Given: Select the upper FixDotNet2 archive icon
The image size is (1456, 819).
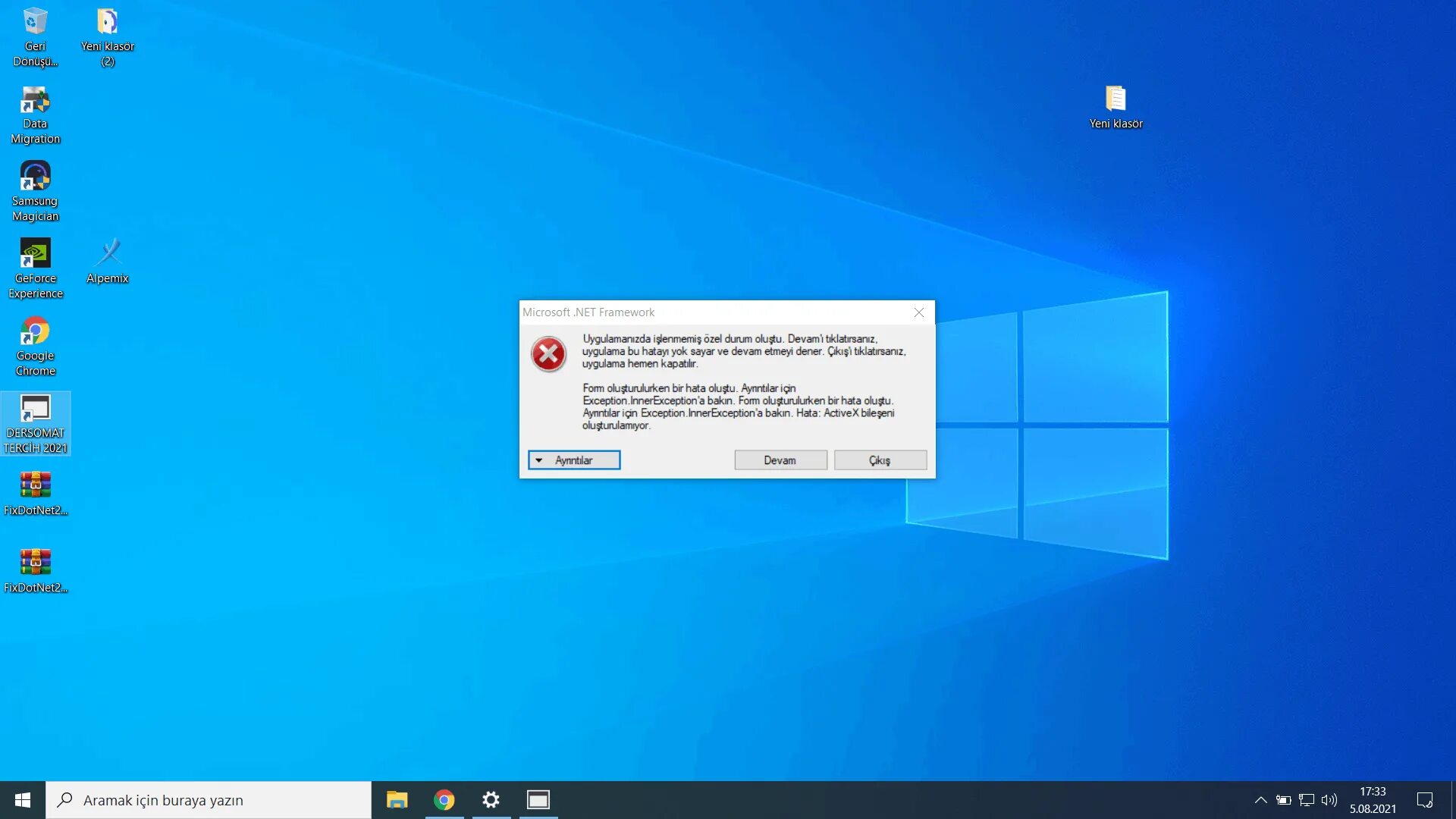Looking at the screenshot, I should coord(35,485).
